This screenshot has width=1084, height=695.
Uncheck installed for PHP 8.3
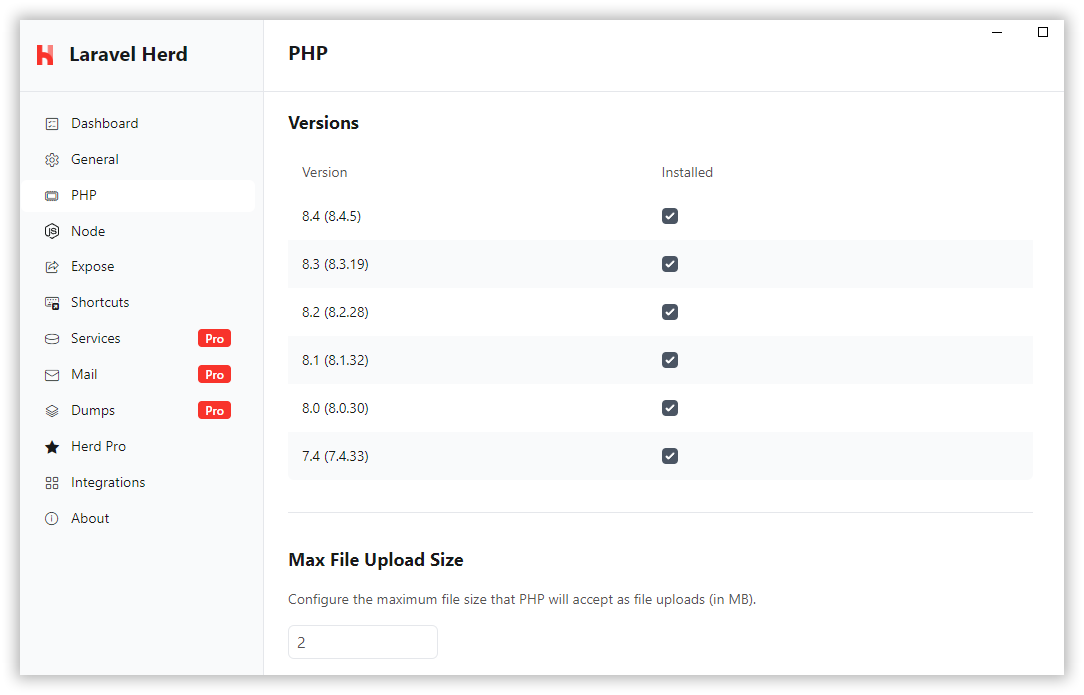(669, 263)
